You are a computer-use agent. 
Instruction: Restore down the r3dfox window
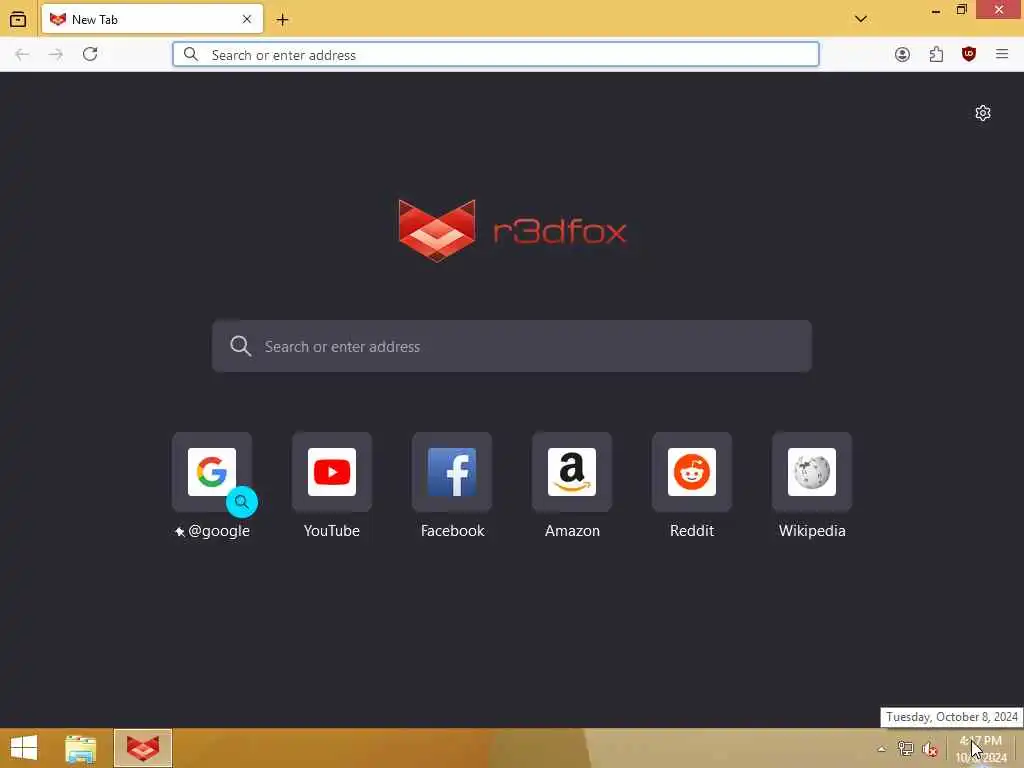pyautogui.click(x=961, y=10)
